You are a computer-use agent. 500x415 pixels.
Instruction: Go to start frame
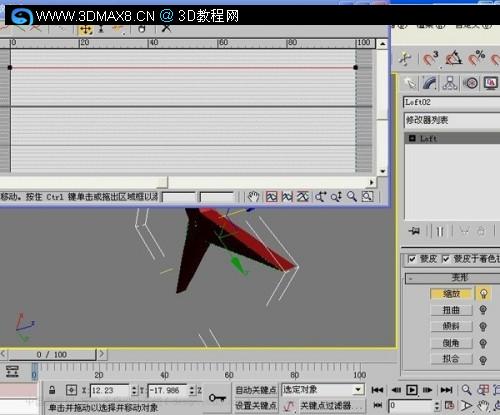(x=377, y=390)
